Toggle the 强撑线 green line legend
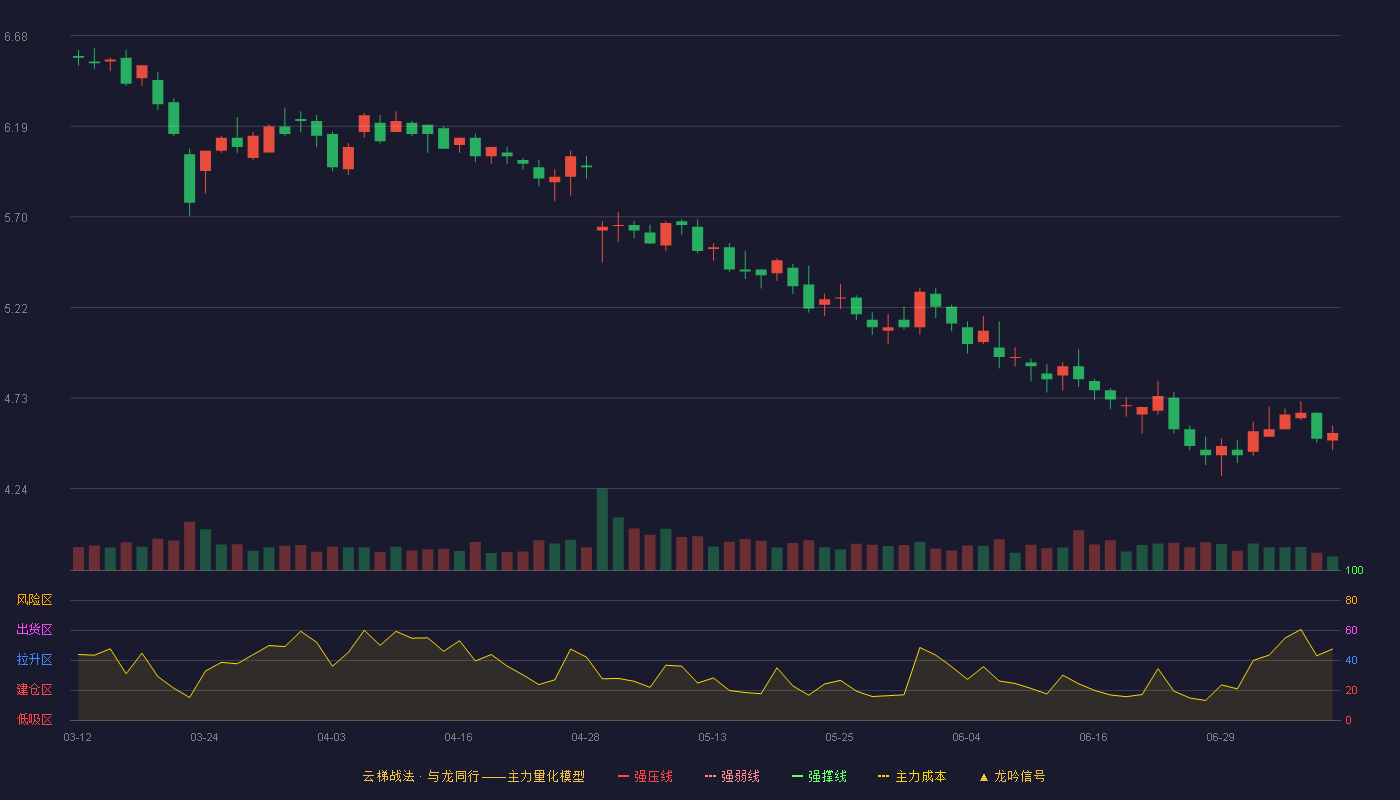Image resolution: width=1400 pixels, height=800 pixels. [x=819, y=776]
